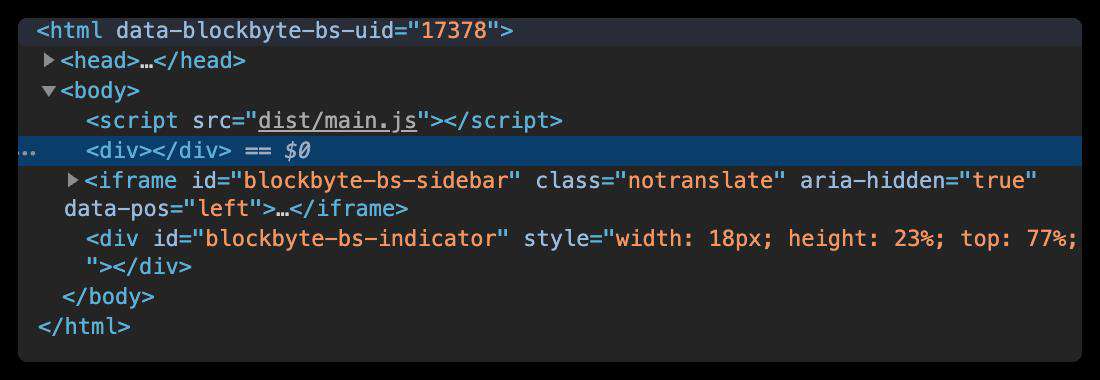Click the "top: 77%;" style text
Screen dimensions: 1100x380
coord(1019,239)
